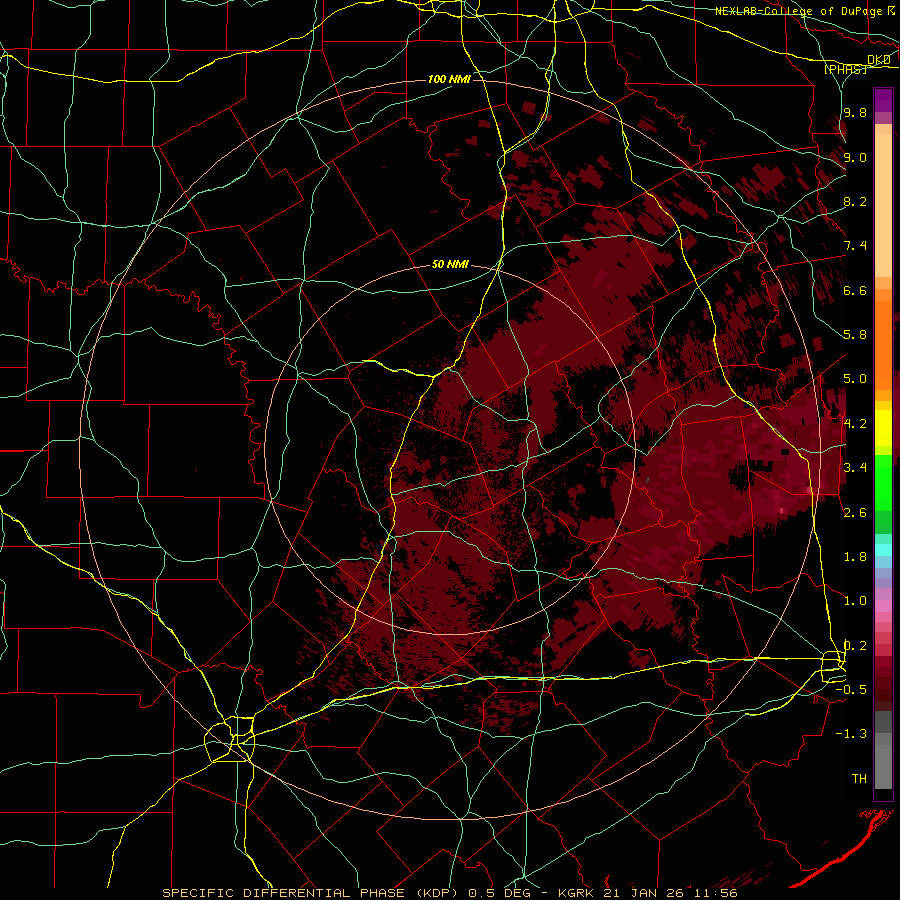
Task: Click the DKD unit label above the scale
Action: (x=879, y=60)
